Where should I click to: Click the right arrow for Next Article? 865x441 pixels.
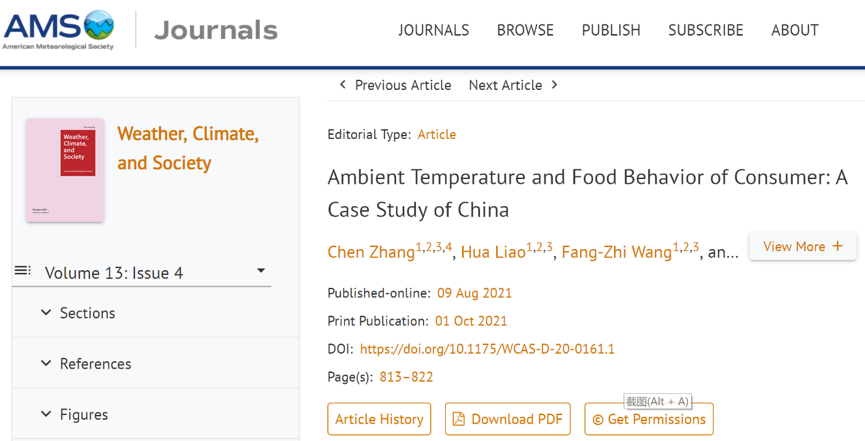555,85
